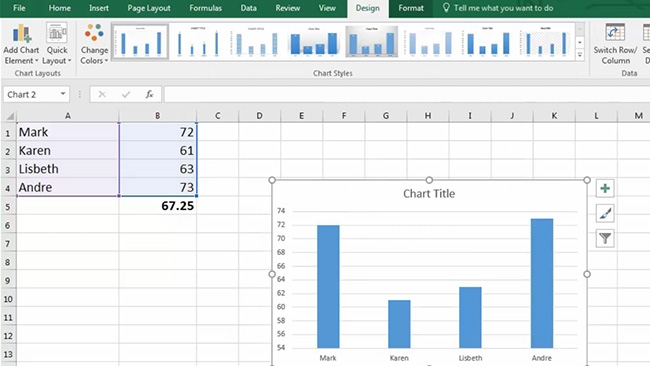Open the Name Box dropdown arrow
This screenshot has width=650, height=366.
click(63, 94)
